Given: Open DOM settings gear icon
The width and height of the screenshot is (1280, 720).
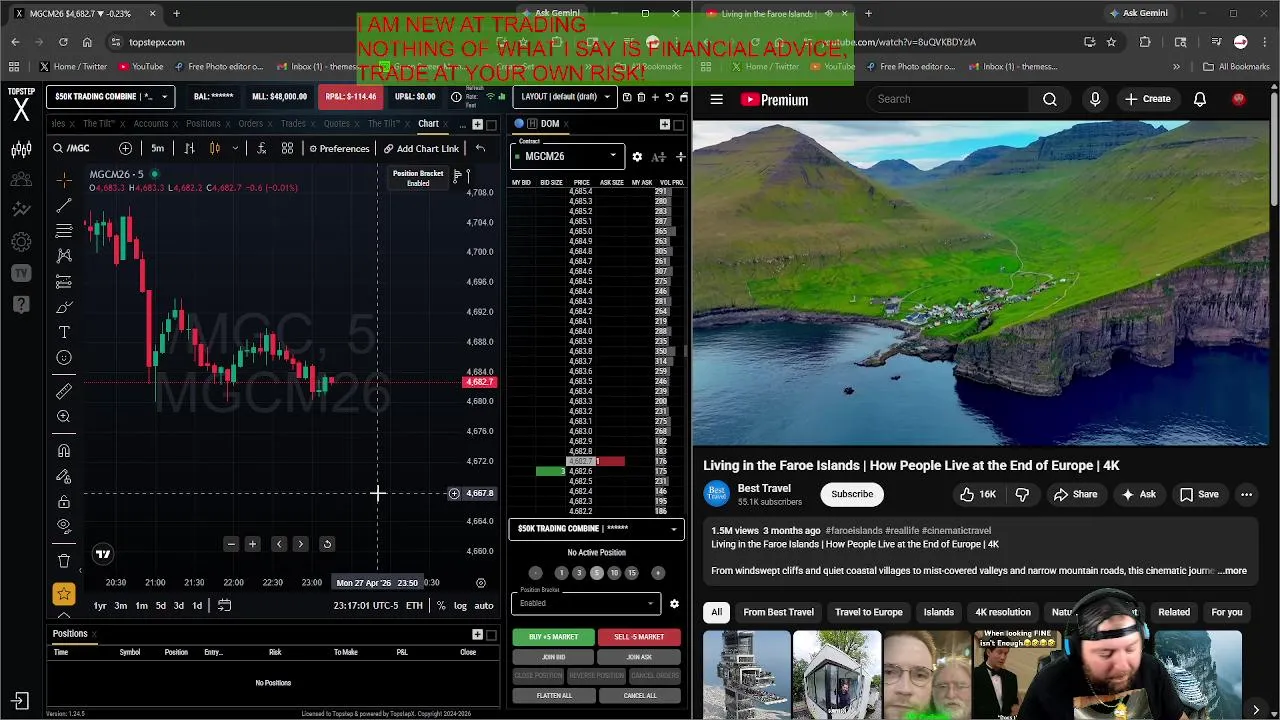Looking at the screenshot, I should [x=637, y=157].
